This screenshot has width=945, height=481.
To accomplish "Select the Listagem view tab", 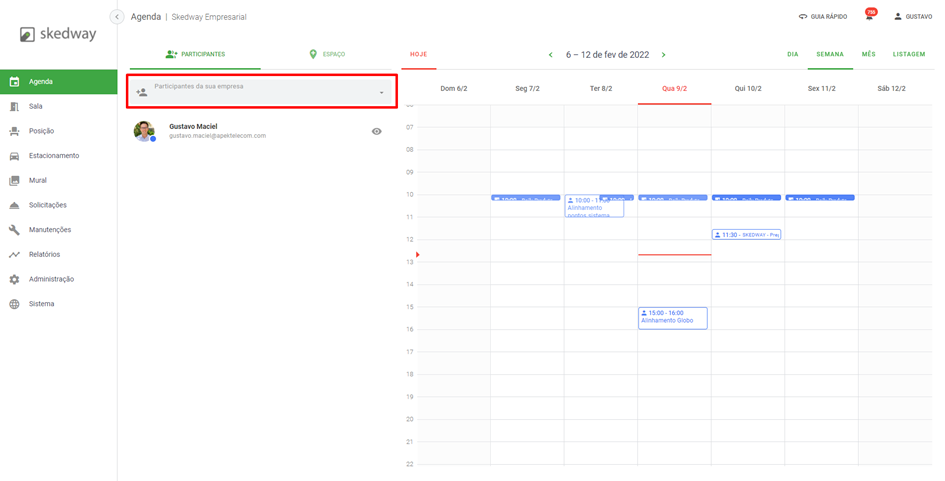I will pyautogui.click(x=908, y=54).
